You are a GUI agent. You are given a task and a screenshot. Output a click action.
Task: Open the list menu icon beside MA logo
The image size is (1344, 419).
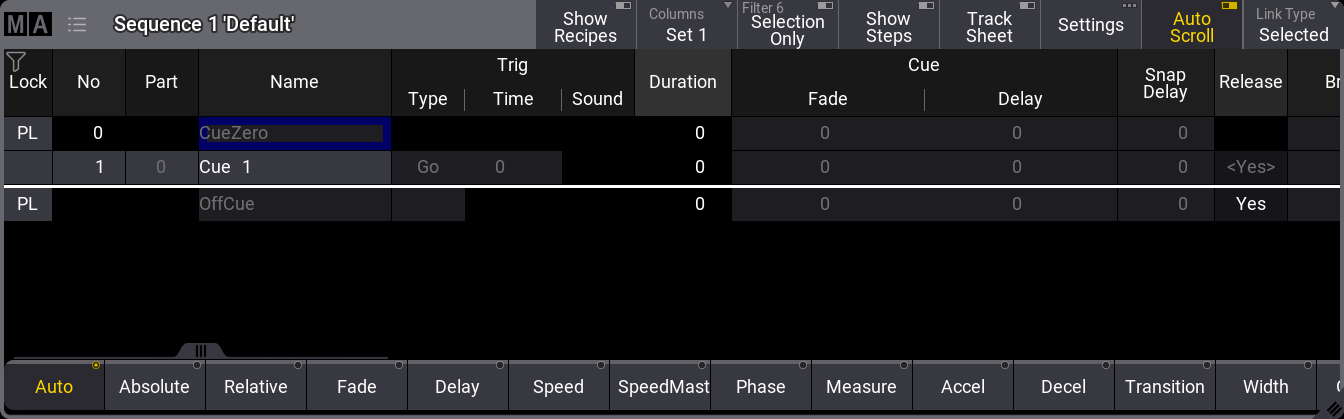(77, 24)
